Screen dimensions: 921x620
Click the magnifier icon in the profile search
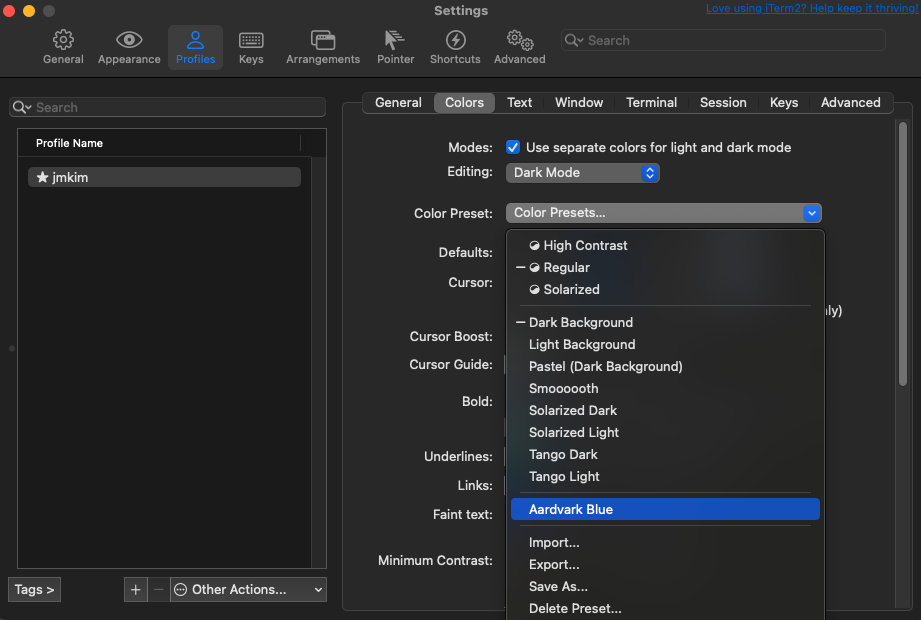click(x=22, y=107)
